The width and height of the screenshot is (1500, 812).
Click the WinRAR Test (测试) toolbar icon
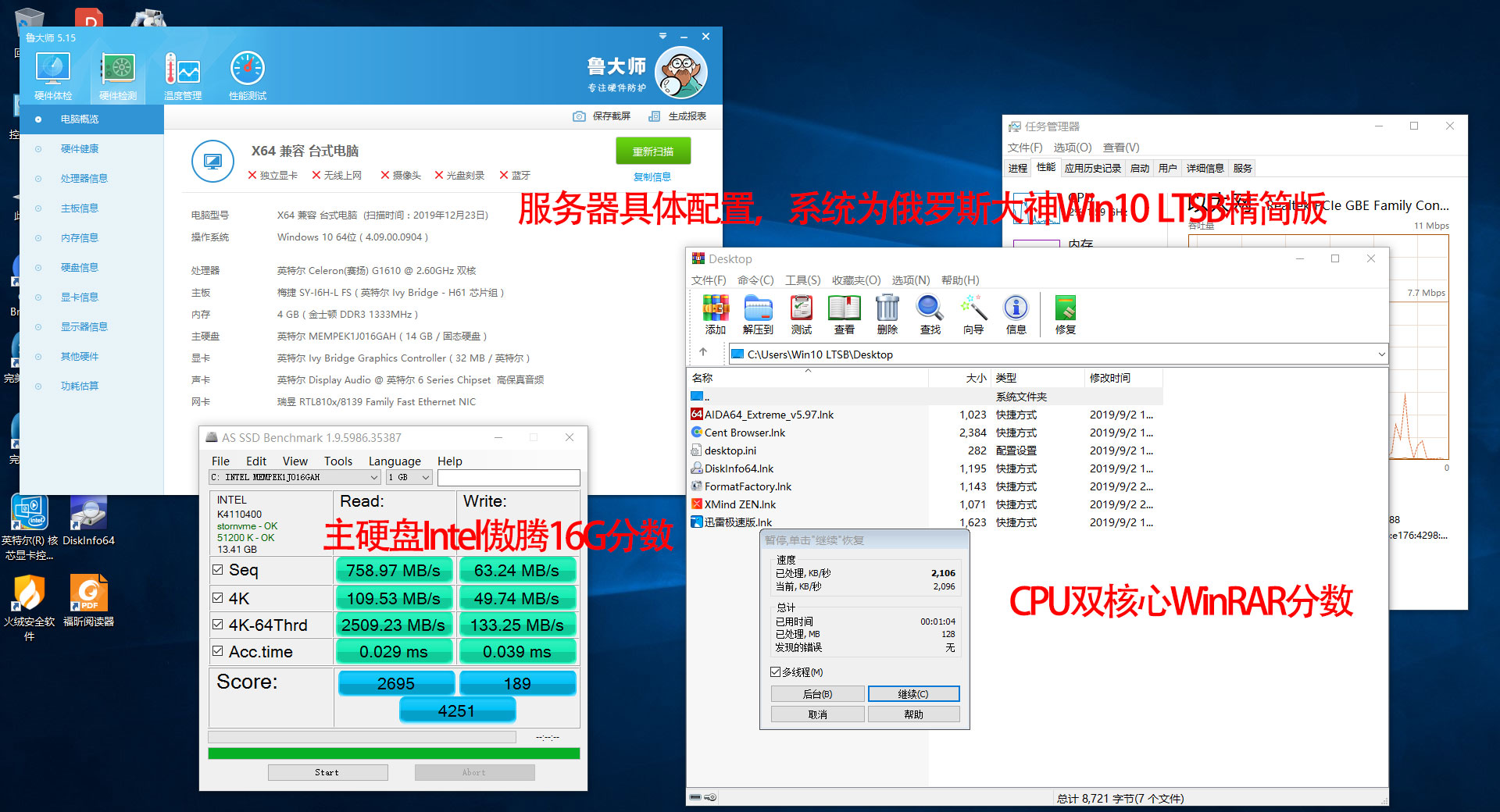click(801, 314)
